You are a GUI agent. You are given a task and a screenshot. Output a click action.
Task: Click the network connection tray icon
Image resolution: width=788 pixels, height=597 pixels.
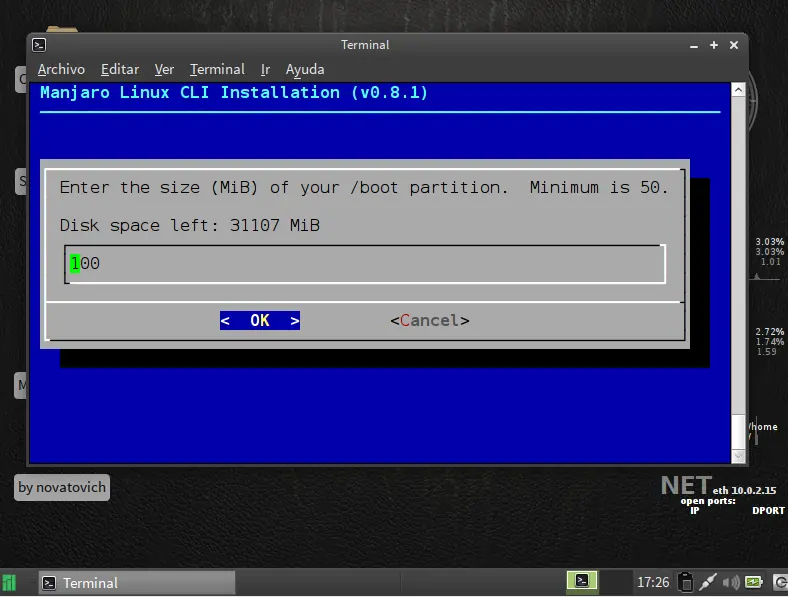[708, 582]
